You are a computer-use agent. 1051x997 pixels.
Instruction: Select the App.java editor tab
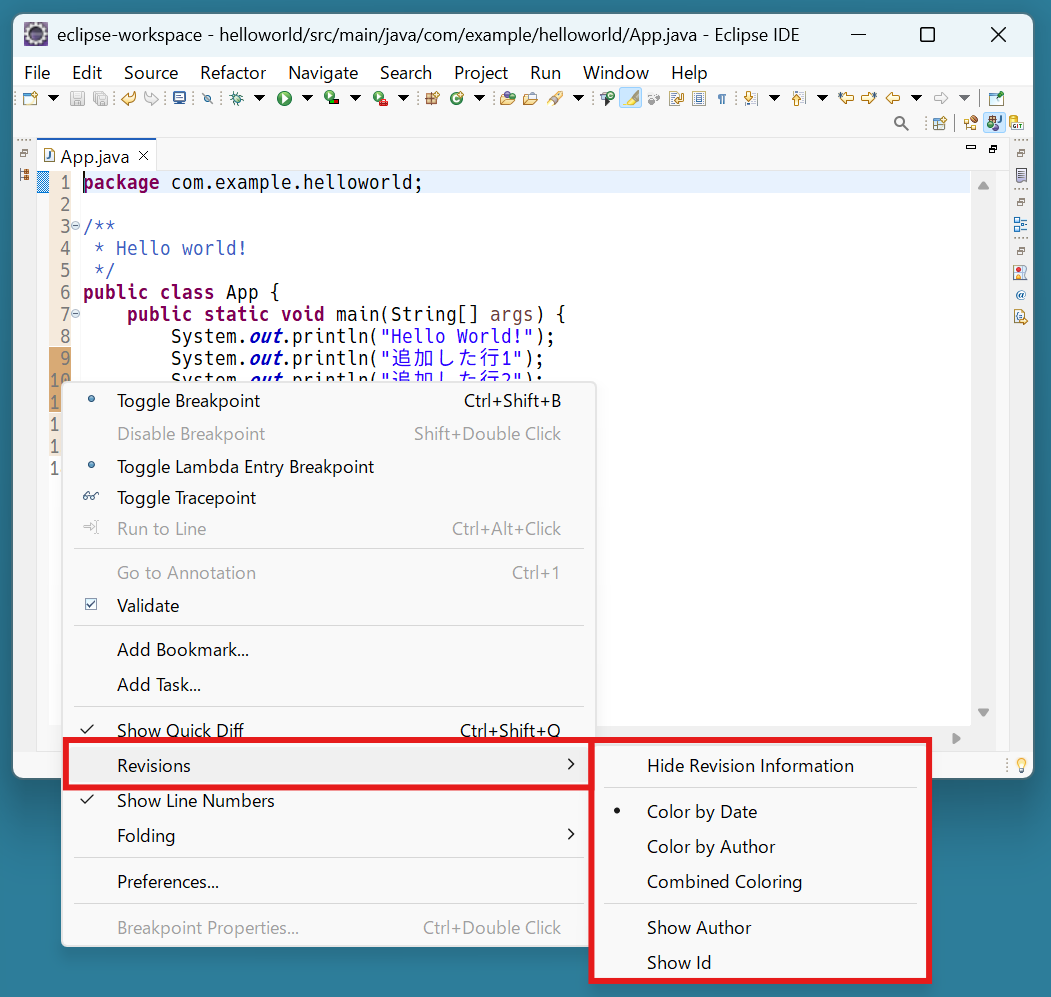point(96,155)
